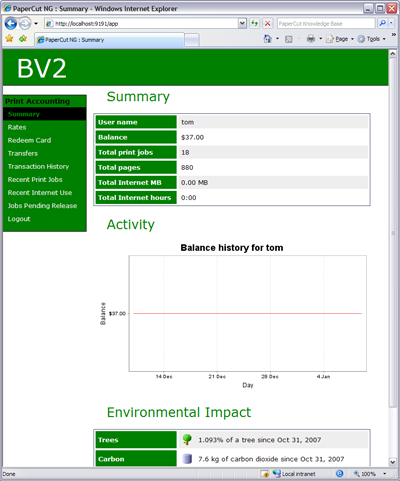The image size is (400, 481).
Task: Open Jobs Pending Release link
Action: pyautogui.click(x=42, y=206)
